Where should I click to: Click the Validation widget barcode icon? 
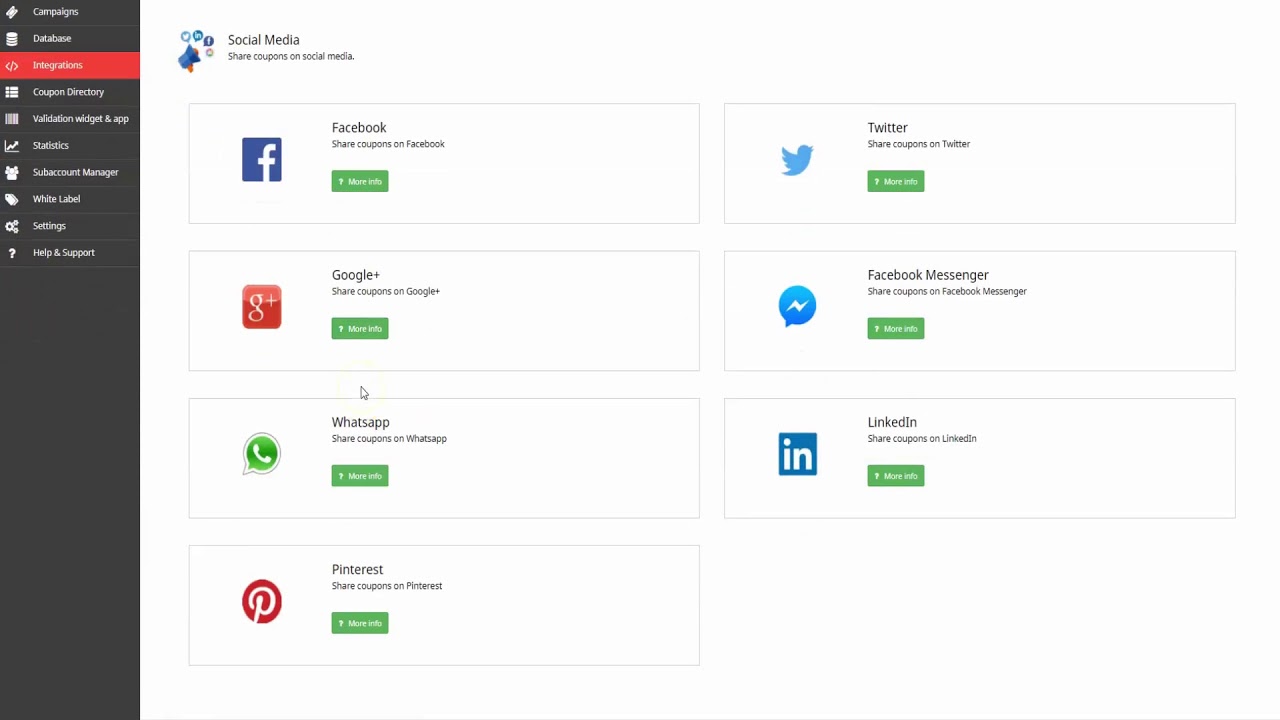[12, 119]
